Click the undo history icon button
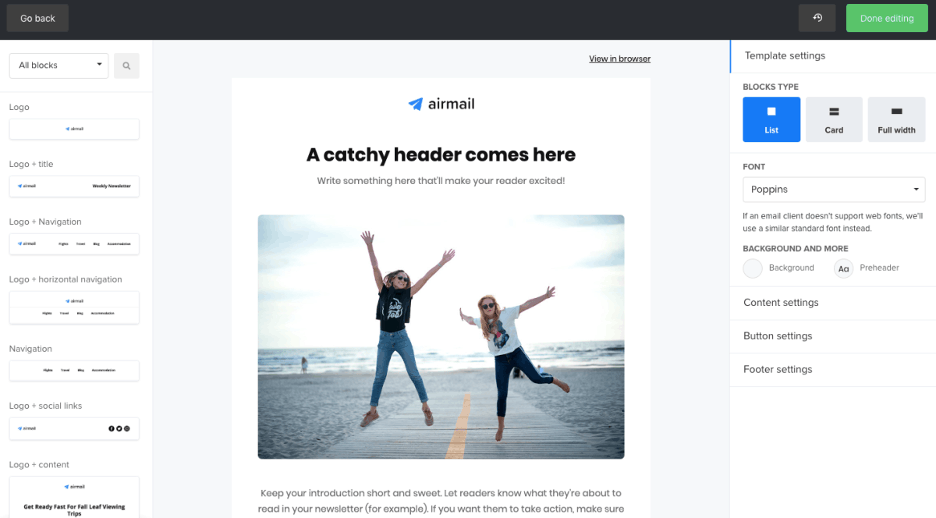 [817, 18]
